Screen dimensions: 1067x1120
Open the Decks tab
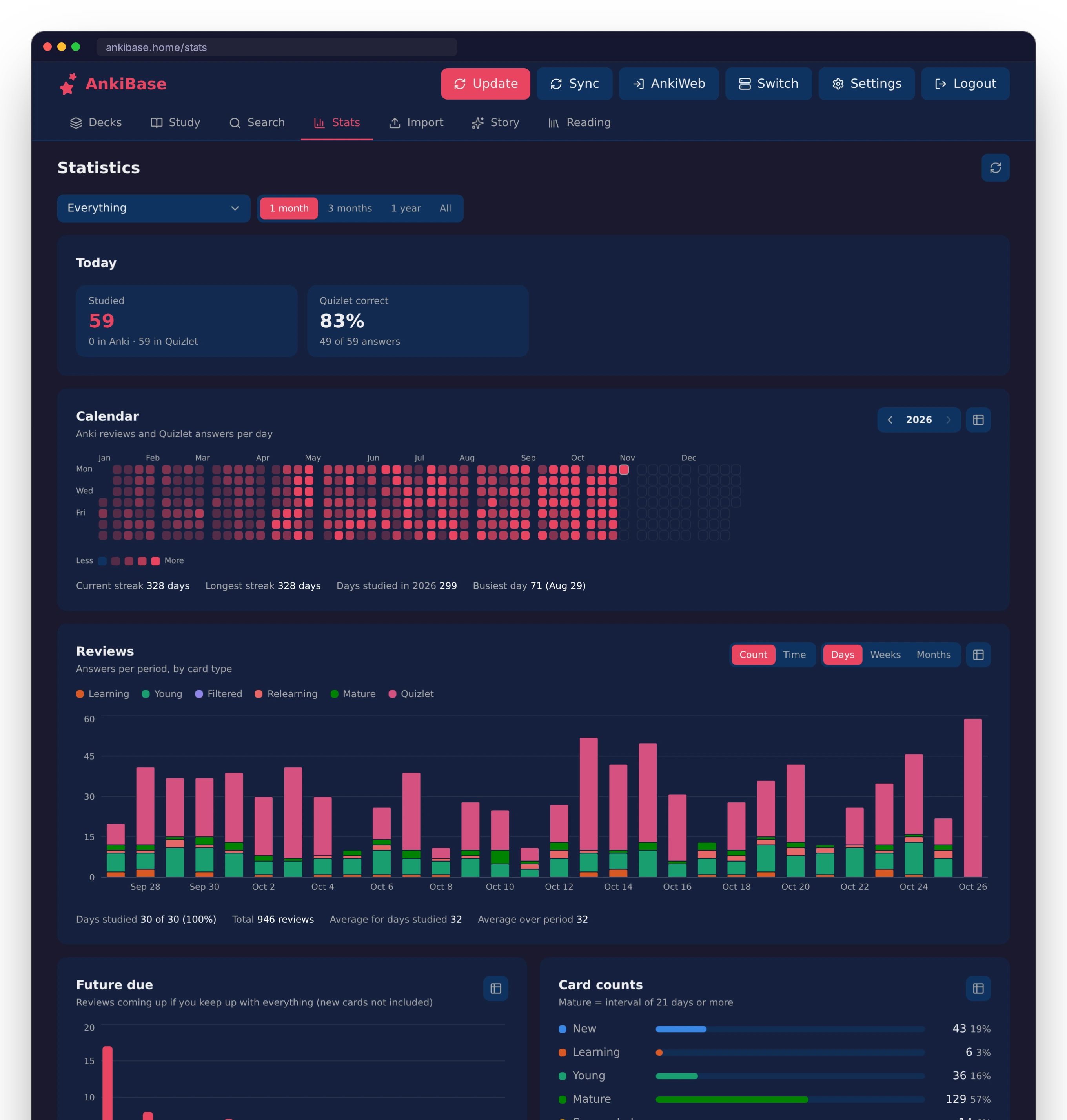coord(96,123)
